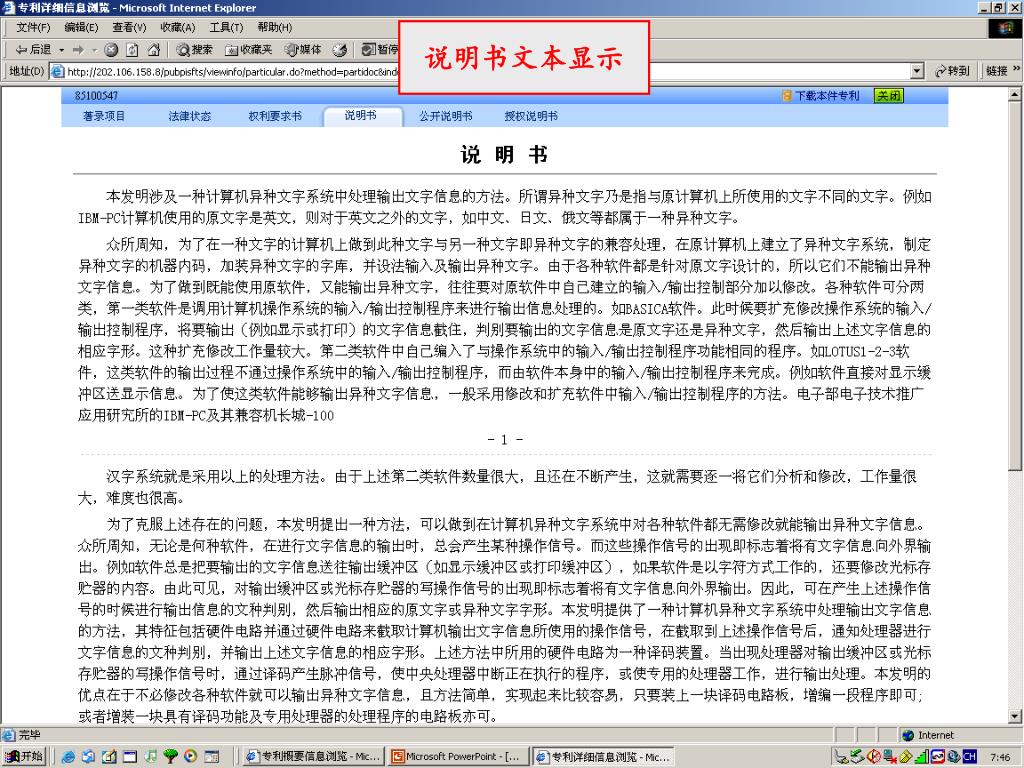Open the 帮助(H) menu
The image size is (1024, 768).
coord(274,27)
